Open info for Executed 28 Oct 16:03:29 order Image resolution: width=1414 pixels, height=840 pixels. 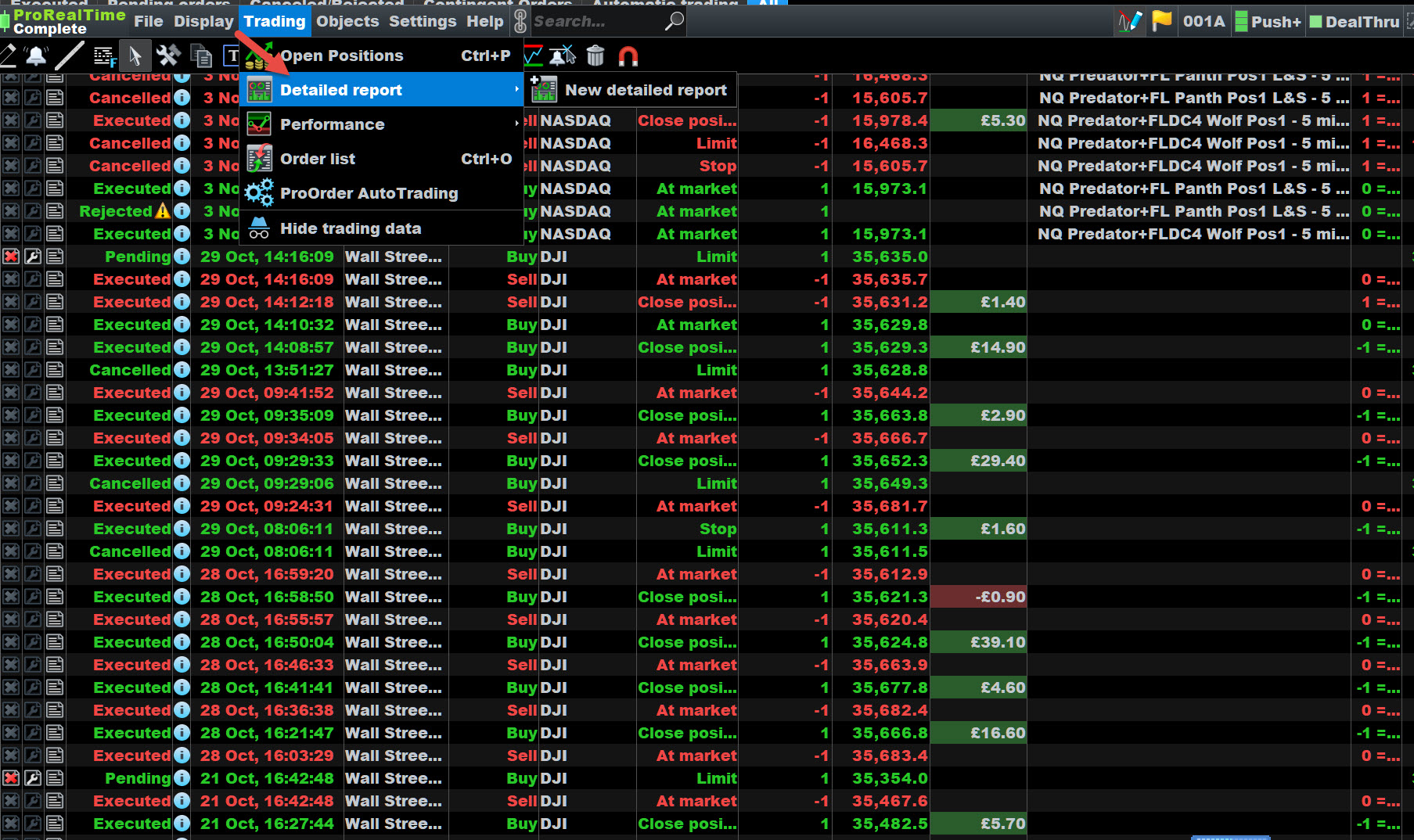182,756
